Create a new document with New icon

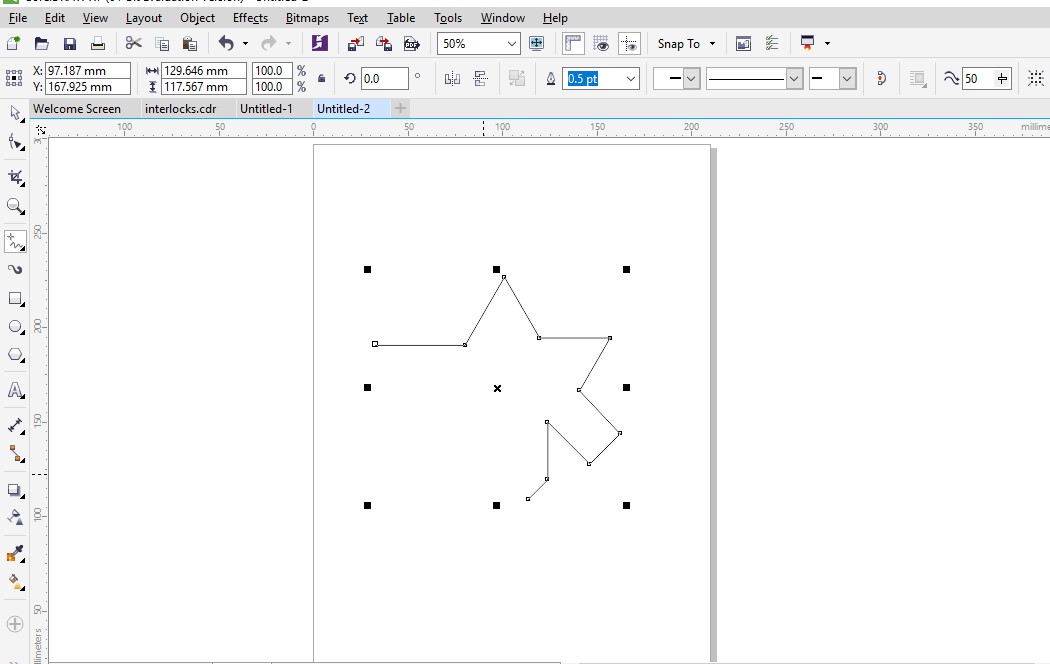[13, 44]
